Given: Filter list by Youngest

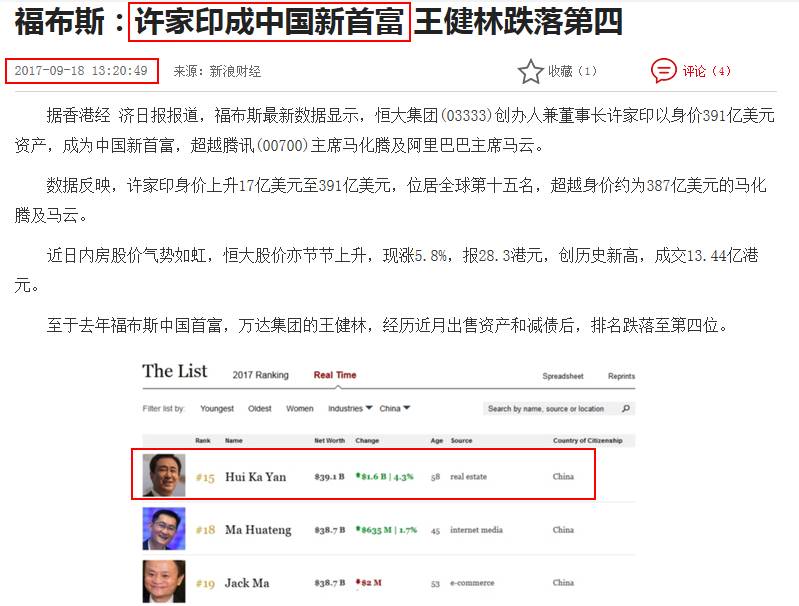Looking at the screenshot, I should coord(217,409).
